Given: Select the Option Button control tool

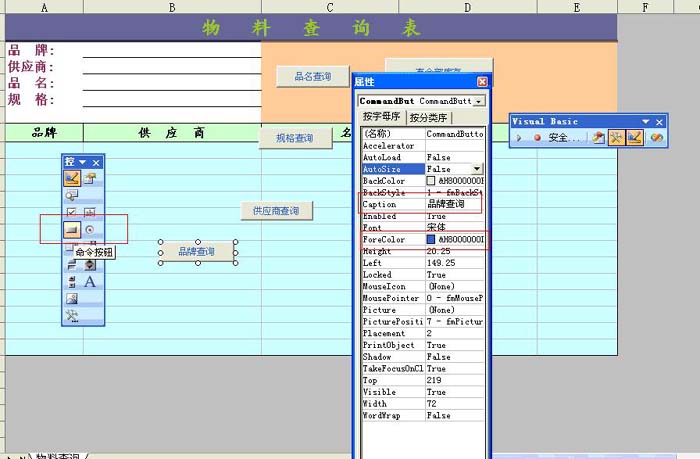Looking at the screenshot, I should pyautogui.click(x=90, y=230).
